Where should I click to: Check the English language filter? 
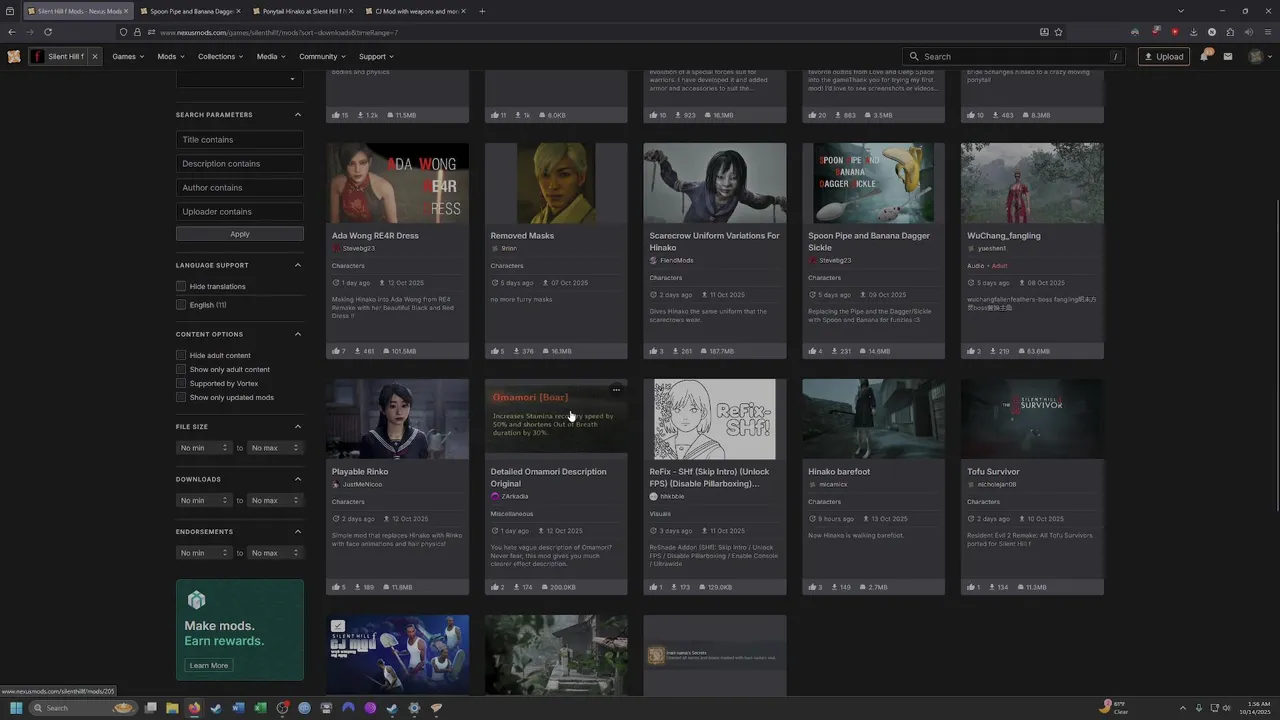coord(181,304)
